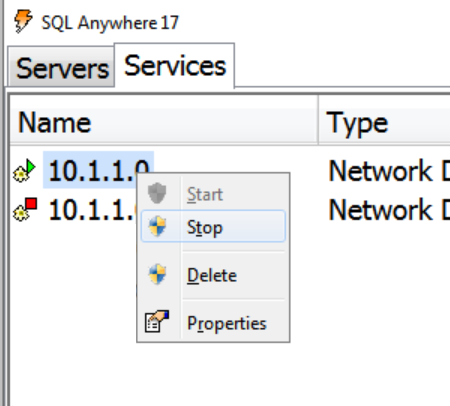Switch to the Servers tab
The width and height of the screenshot is (450, 406).
61,68
